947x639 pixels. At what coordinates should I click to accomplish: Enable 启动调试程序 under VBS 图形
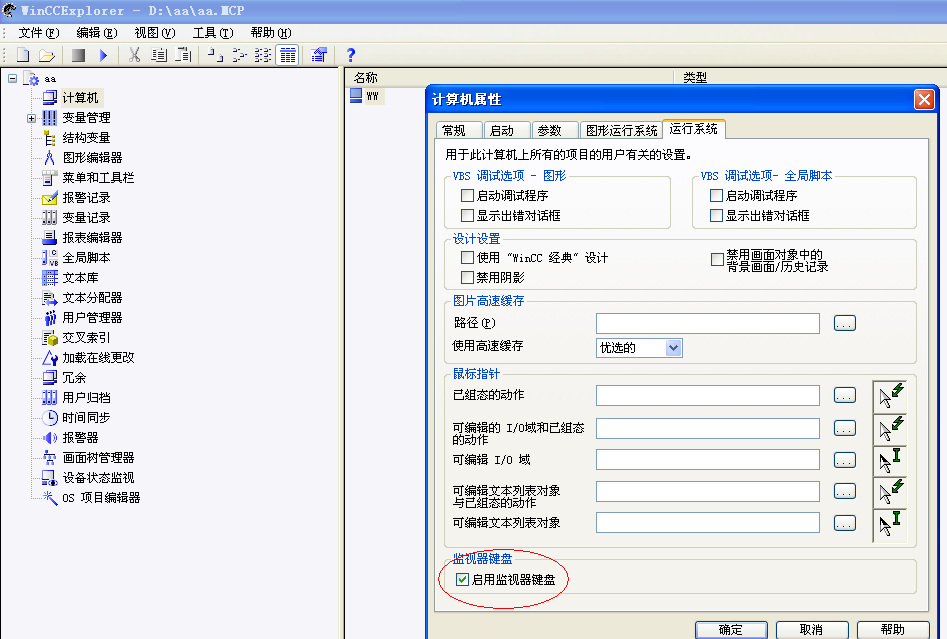click(x=467, y=196)
